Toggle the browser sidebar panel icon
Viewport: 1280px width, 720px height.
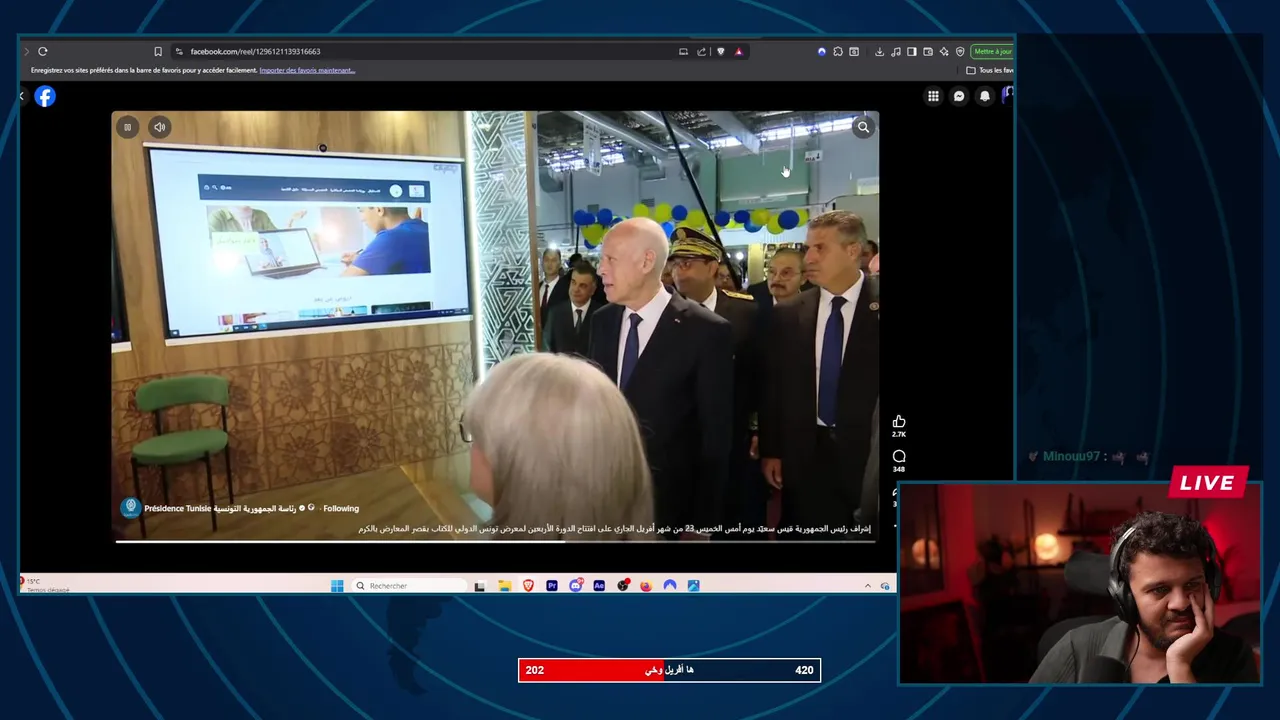coord(912,51)
